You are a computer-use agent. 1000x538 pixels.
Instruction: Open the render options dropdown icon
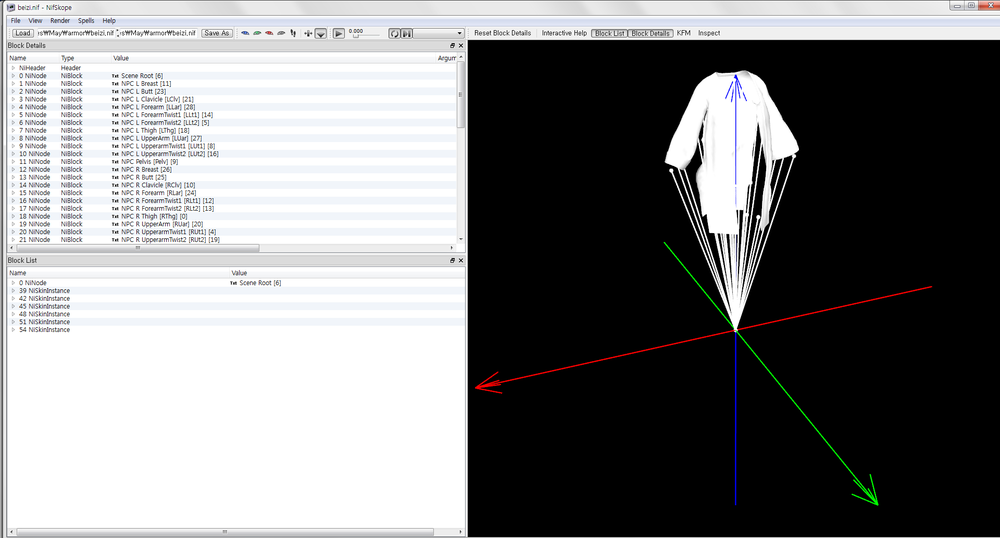tap(321, 33)
